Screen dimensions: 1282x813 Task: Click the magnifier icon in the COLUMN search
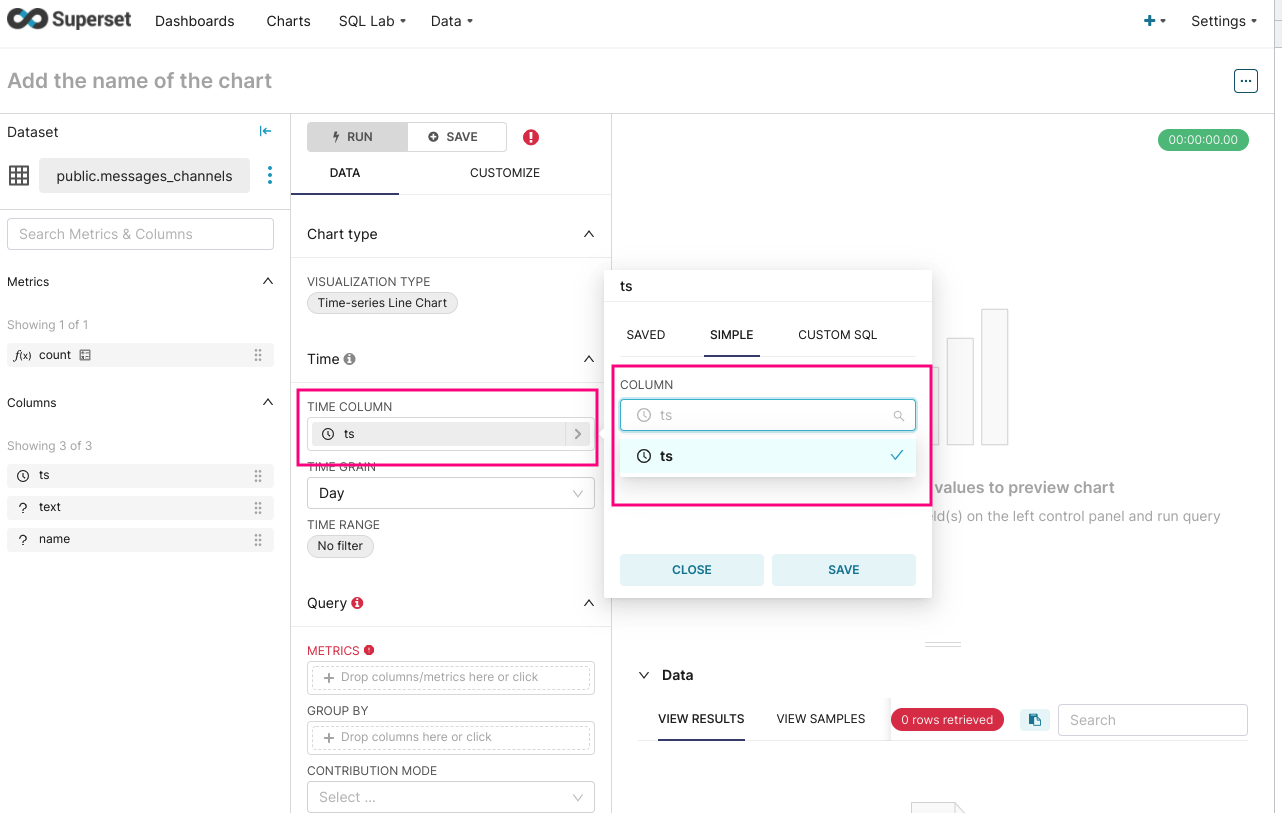[x=899, y=414]
